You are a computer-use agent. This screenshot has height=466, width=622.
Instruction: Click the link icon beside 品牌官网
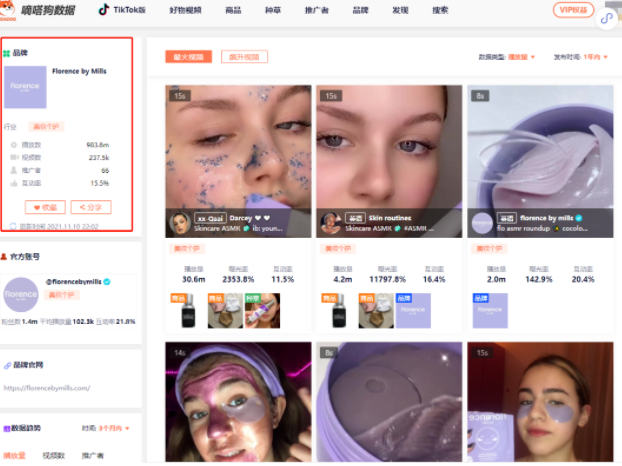[7, 365]
